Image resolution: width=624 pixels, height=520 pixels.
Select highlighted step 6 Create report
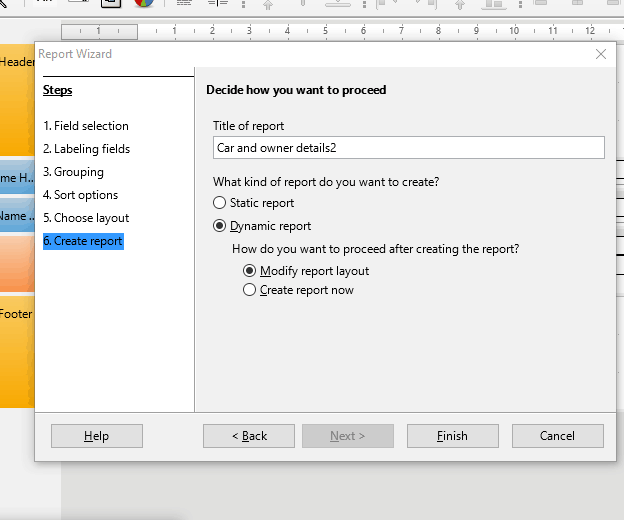[83, 241]
